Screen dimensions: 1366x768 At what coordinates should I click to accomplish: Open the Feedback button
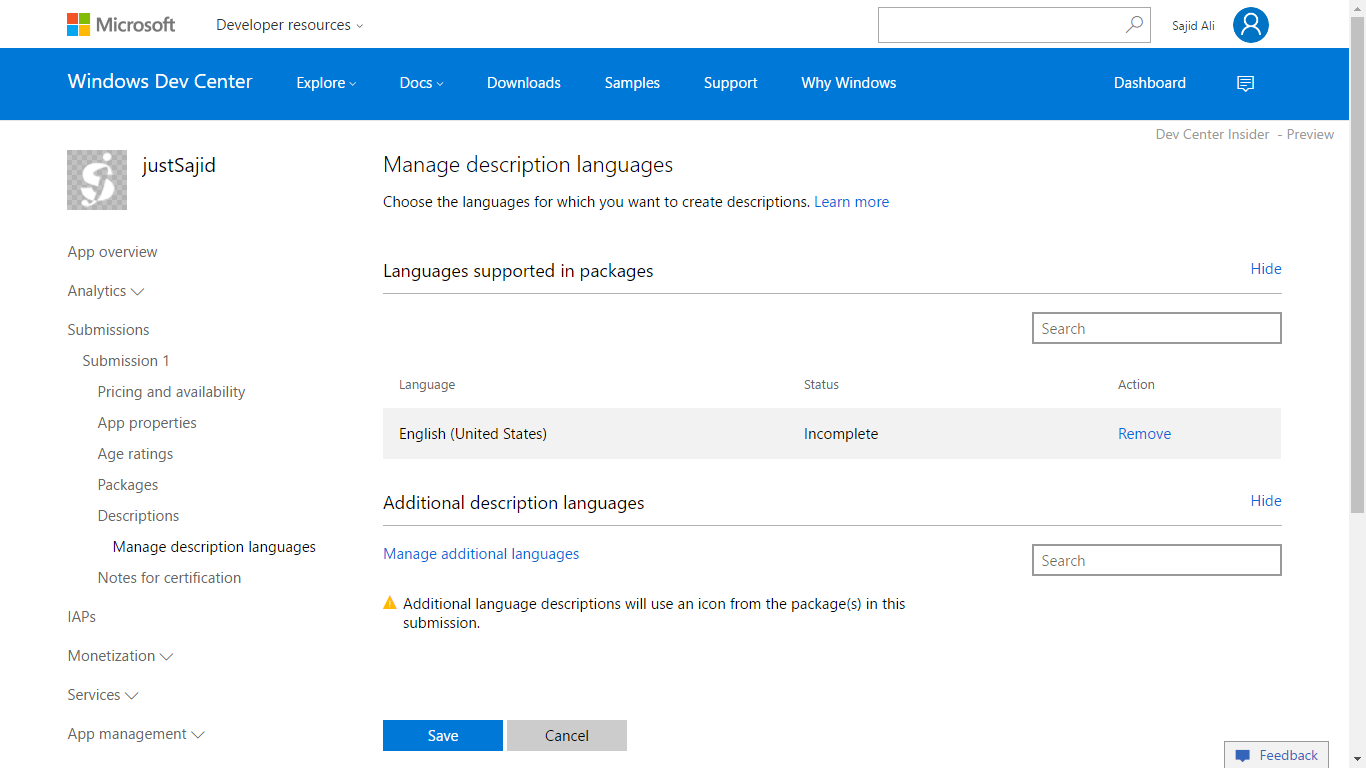click(x=1277, y=755)
